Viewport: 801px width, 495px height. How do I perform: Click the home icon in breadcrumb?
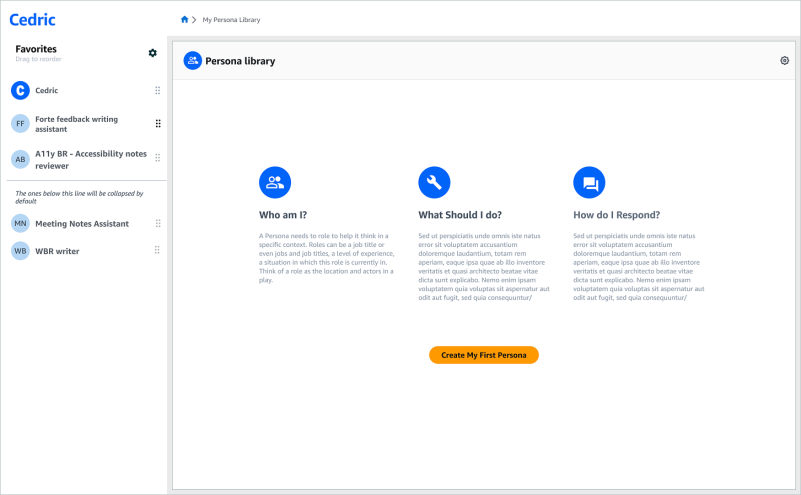[184, 20]
